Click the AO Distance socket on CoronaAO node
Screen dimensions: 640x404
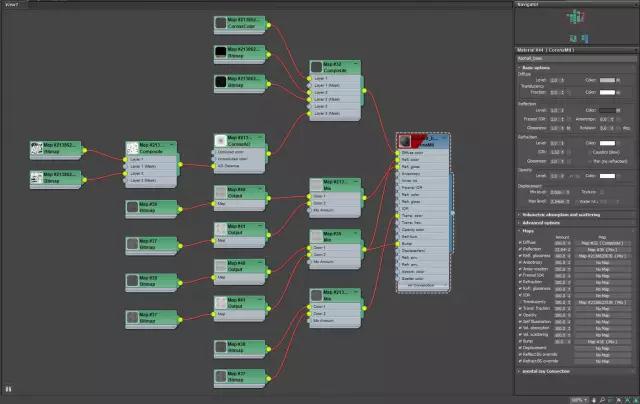(213, 166)
